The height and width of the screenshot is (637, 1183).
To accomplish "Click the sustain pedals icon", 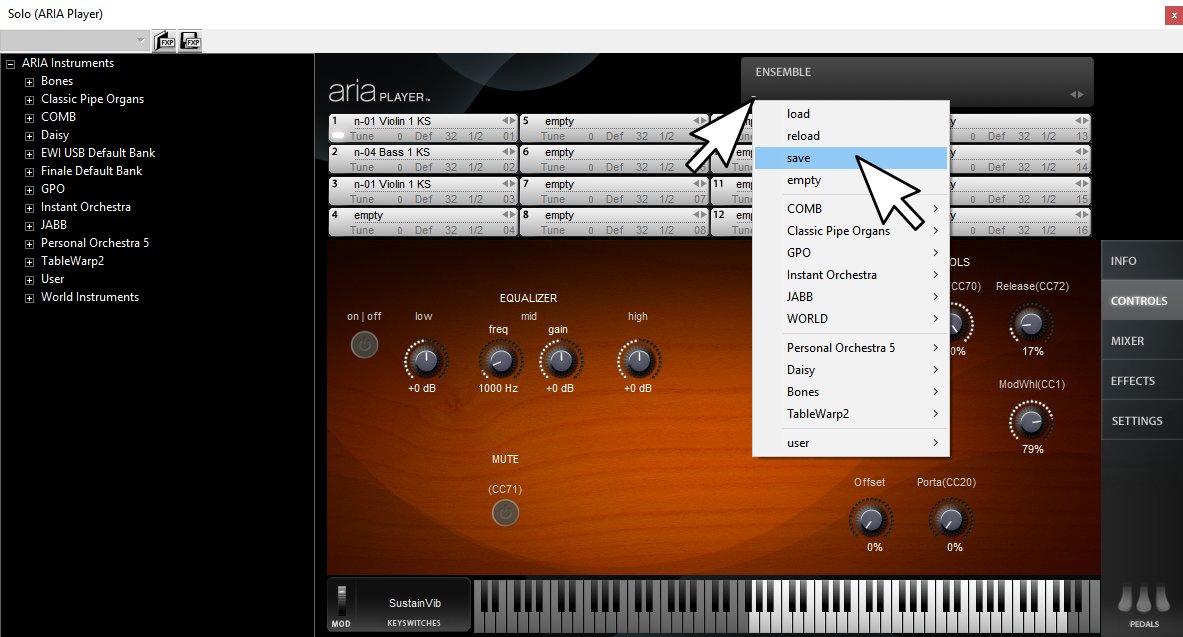I will [x=1144, y=598].
